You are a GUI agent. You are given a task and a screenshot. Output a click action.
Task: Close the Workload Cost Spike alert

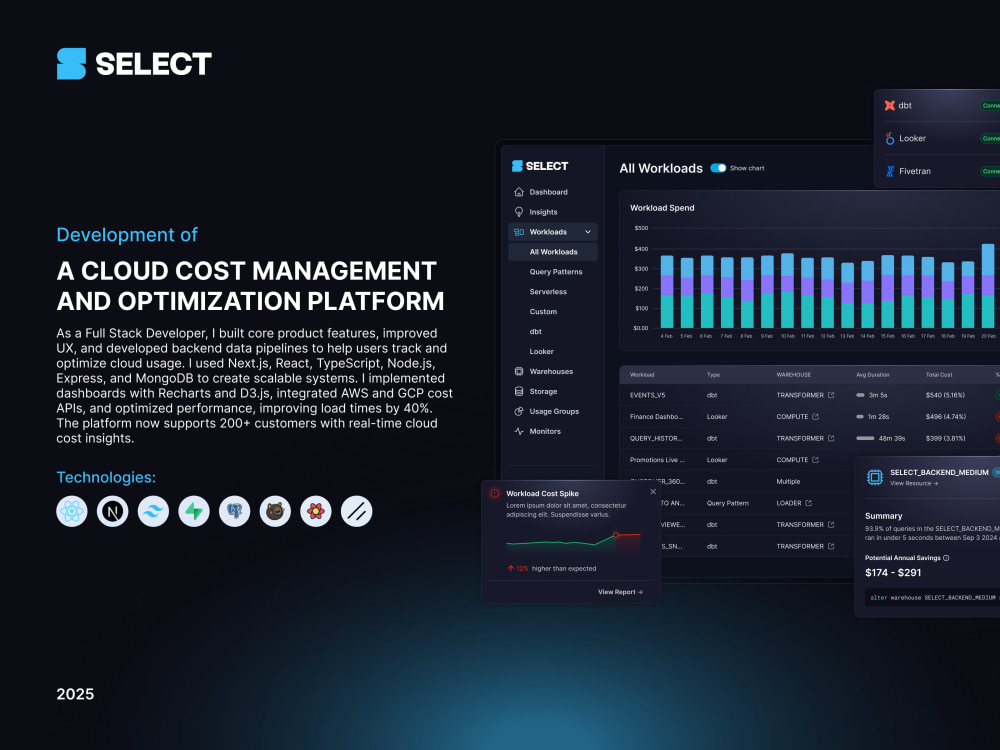[653, 492]
